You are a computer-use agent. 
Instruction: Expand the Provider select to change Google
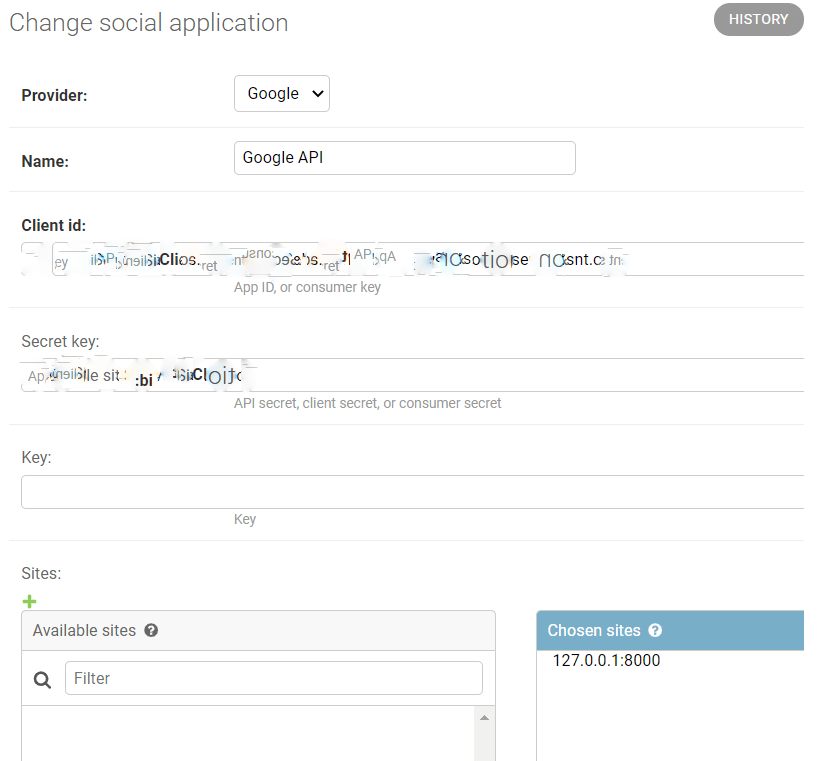click(x=281, y=93)
